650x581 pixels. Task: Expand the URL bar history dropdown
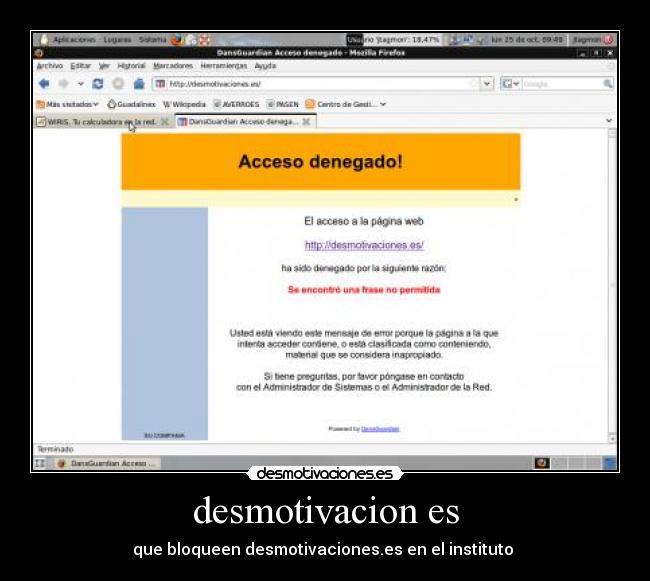click(x=487, y=84)
